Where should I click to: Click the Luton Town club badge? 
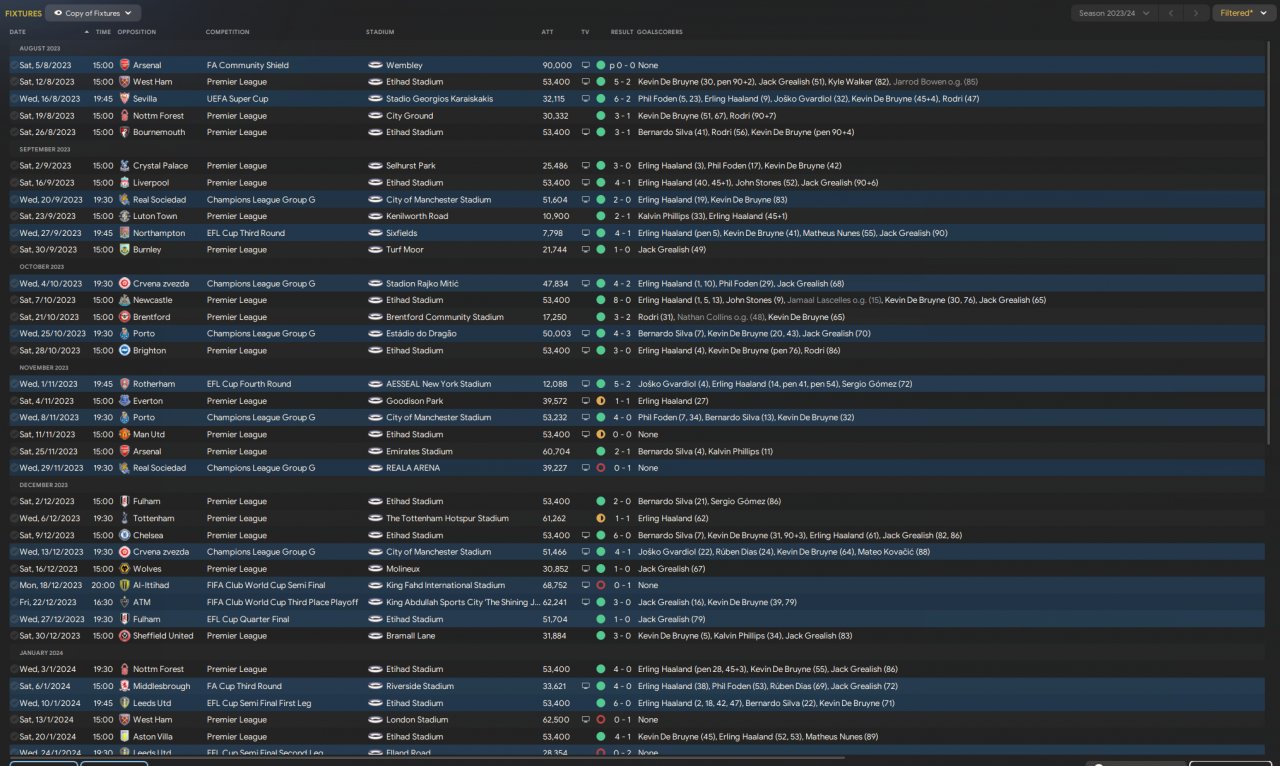(124, 216)
